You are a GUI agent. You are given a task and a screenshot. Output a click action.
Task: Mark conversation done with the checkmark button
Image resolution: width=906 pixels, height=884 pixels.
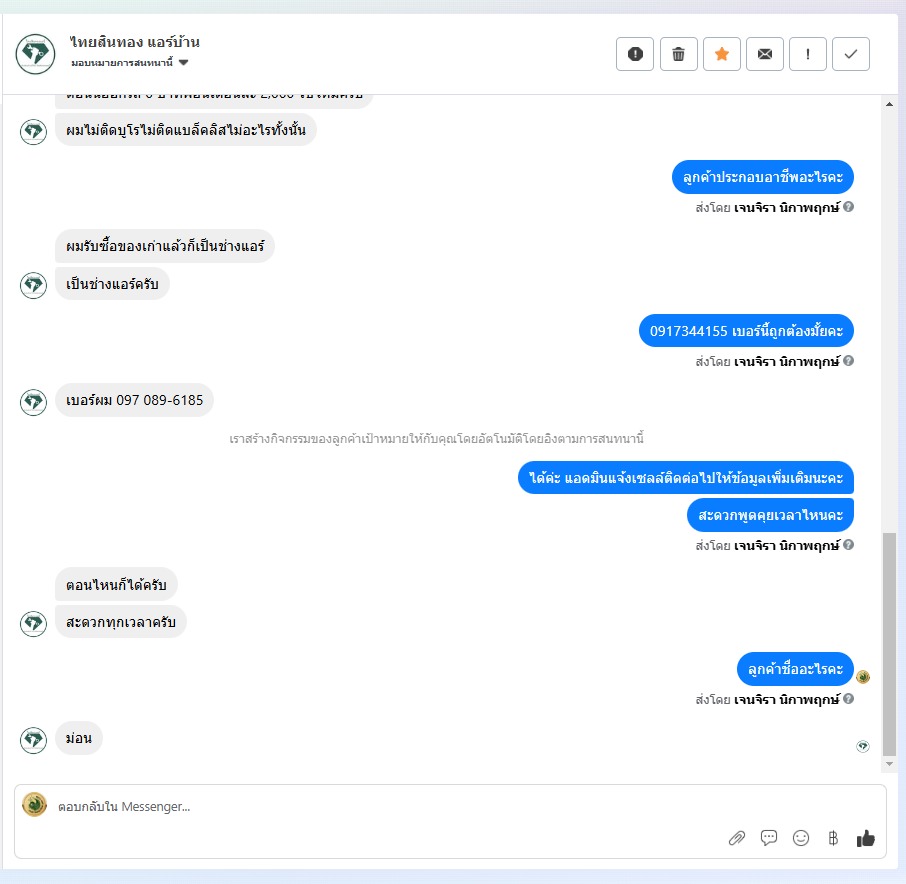pos(851,54)
